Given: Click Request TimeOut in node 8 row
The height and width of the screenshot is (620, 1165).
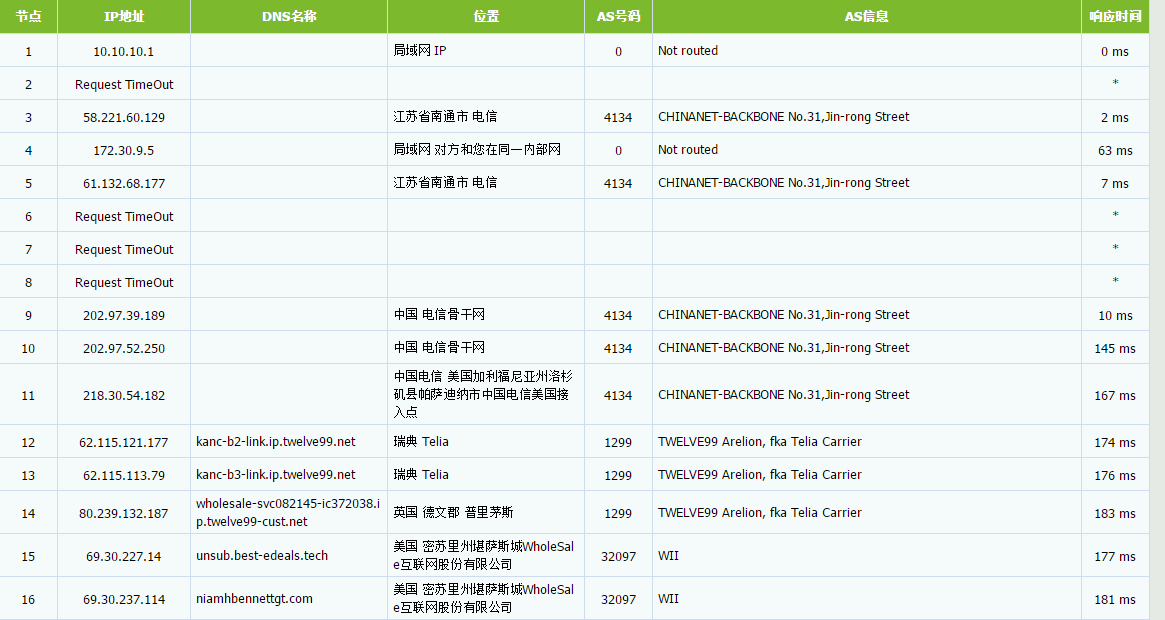Looking at the screenshot, I should [124, 282].
